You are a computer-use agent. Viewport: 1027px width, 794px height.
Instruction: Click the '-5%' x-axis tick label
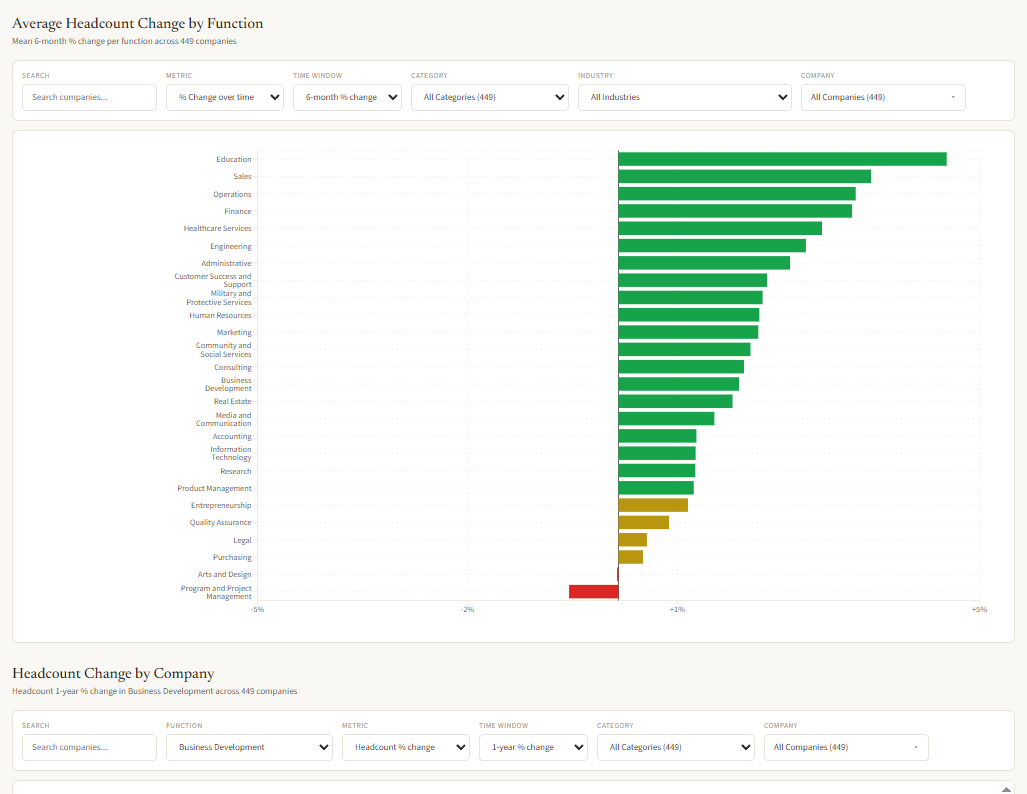(257, 610)
